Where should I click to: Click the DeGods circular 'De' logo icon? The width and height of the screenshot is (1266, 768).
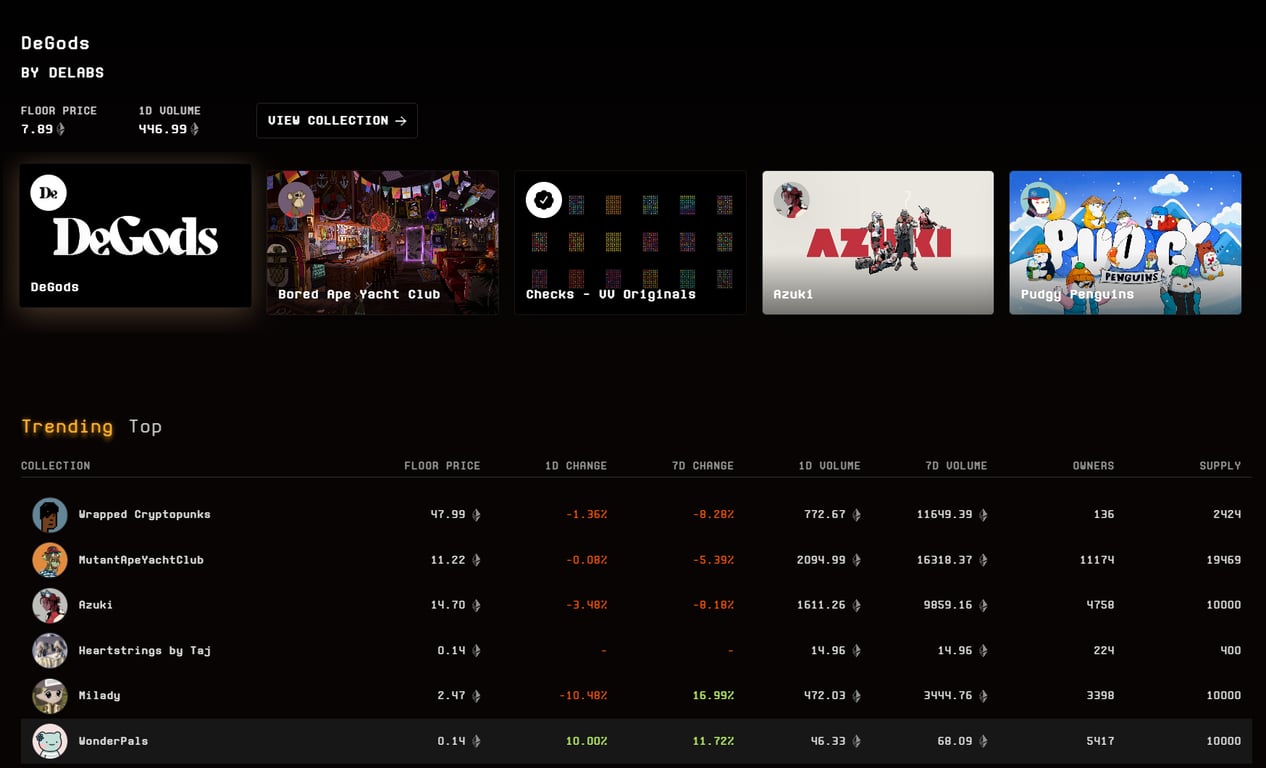[49, 192]
